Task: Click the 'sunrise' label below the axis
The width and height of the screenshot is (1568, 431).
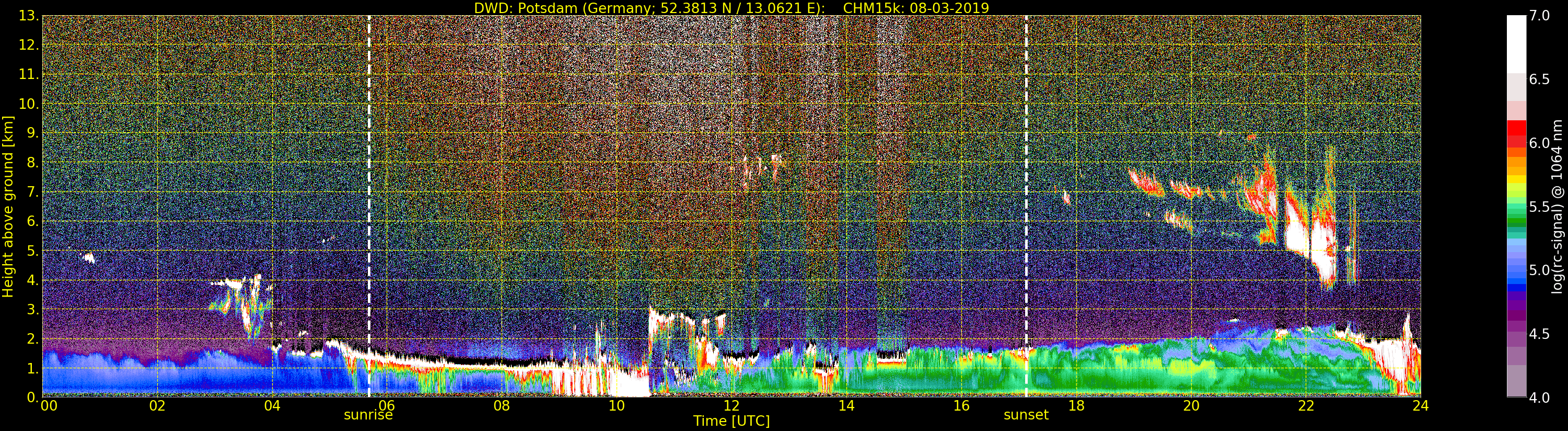Action: tap(368, 415)
